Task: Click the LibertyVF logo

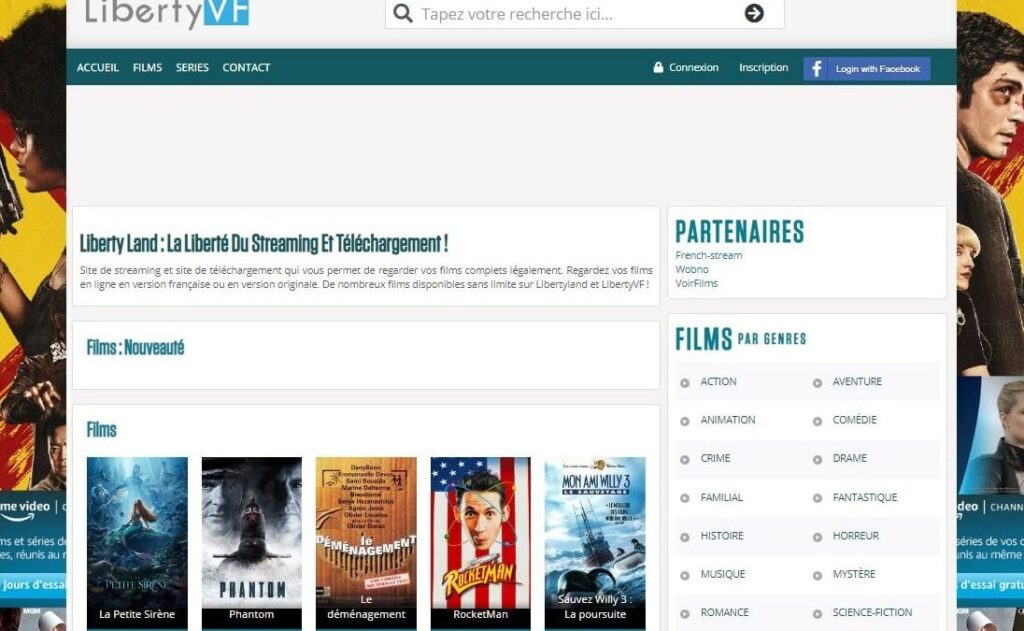Action: (x=167, y=13)
